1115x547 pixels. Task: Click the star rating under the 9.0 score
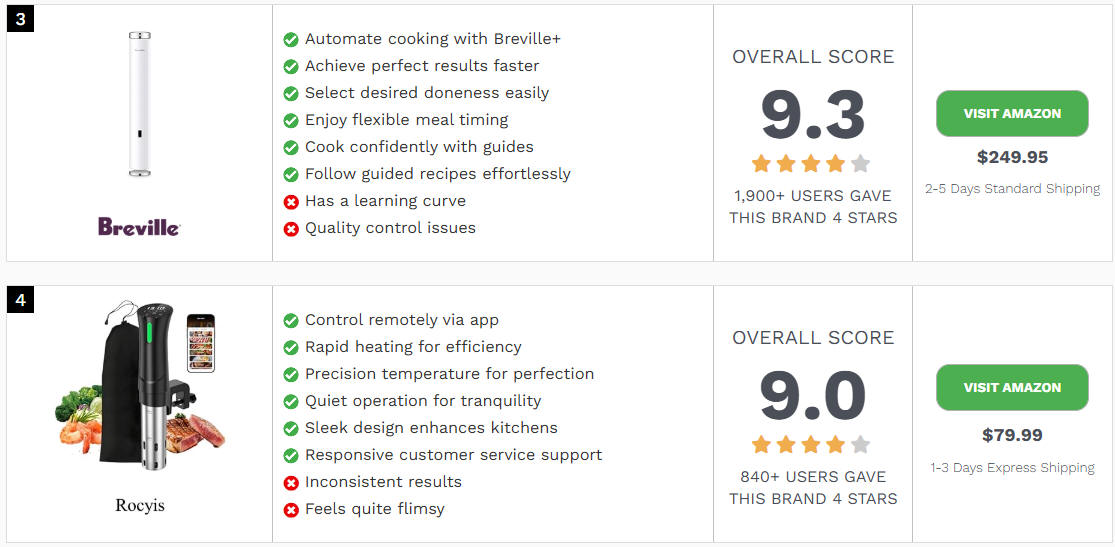point(811,445)
